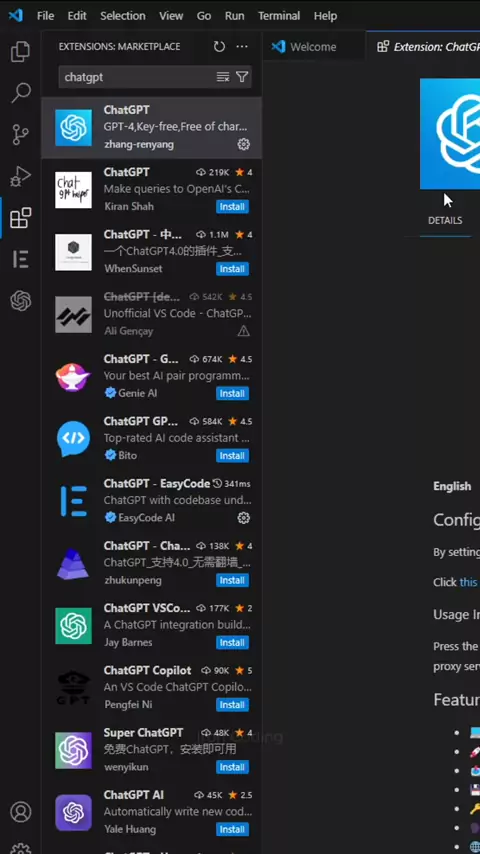Open the ChatGPT activity bar icon
Screen dimensions: 480x854
pos(21,301)
